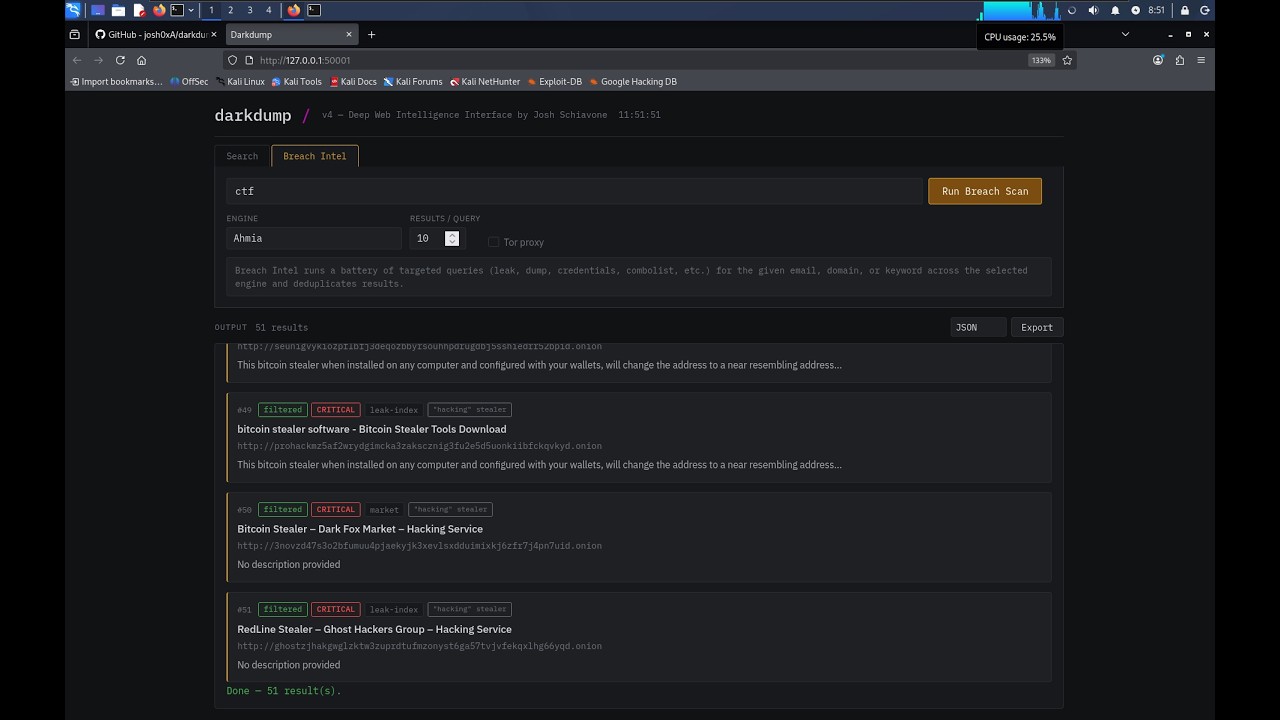Click the CRITICAL tag on result #49
The image size is (1280, 720).
pyautogui.click(x=335, y=410)
